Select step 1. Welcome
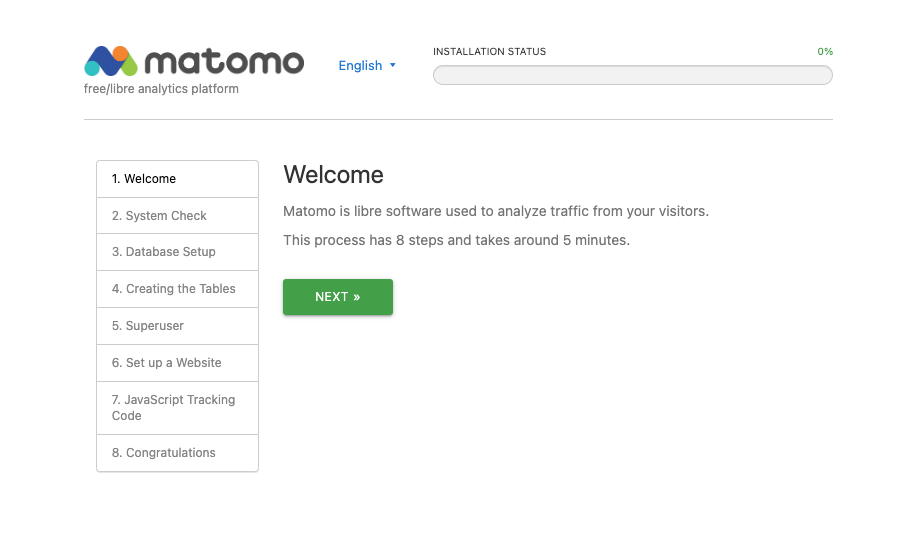Viewport: 917px width, 558px height. [177, 179]
